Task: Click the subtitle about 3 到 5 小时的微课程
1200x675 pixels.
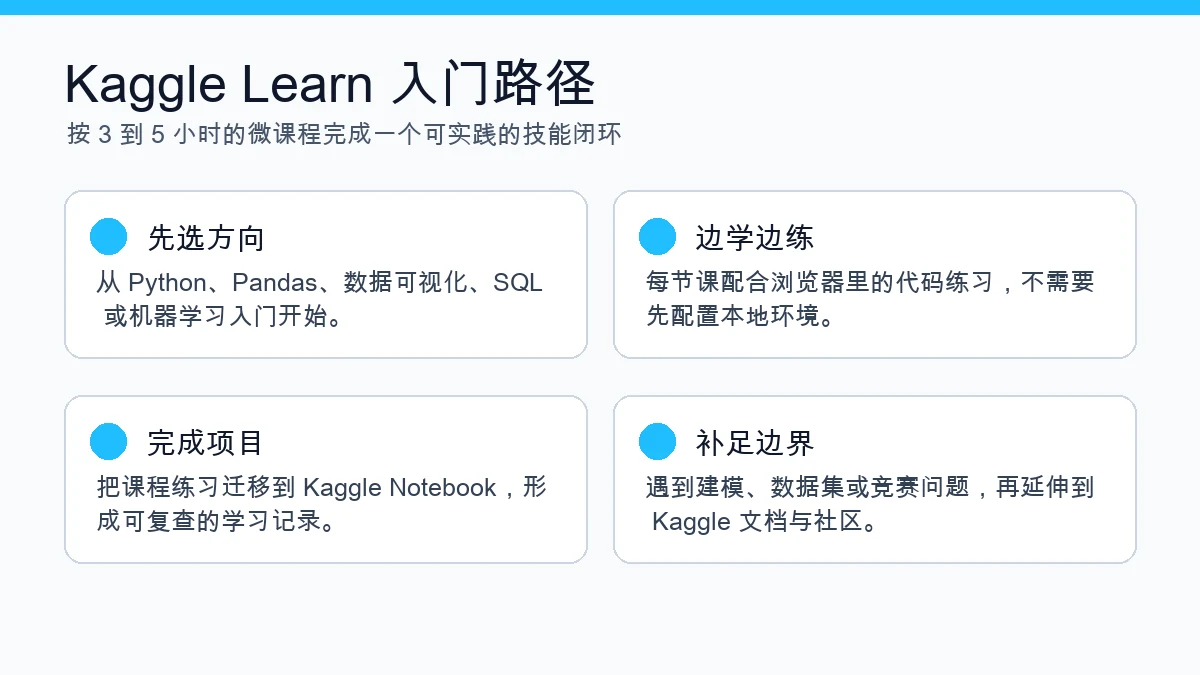Action: coord(344,134)
